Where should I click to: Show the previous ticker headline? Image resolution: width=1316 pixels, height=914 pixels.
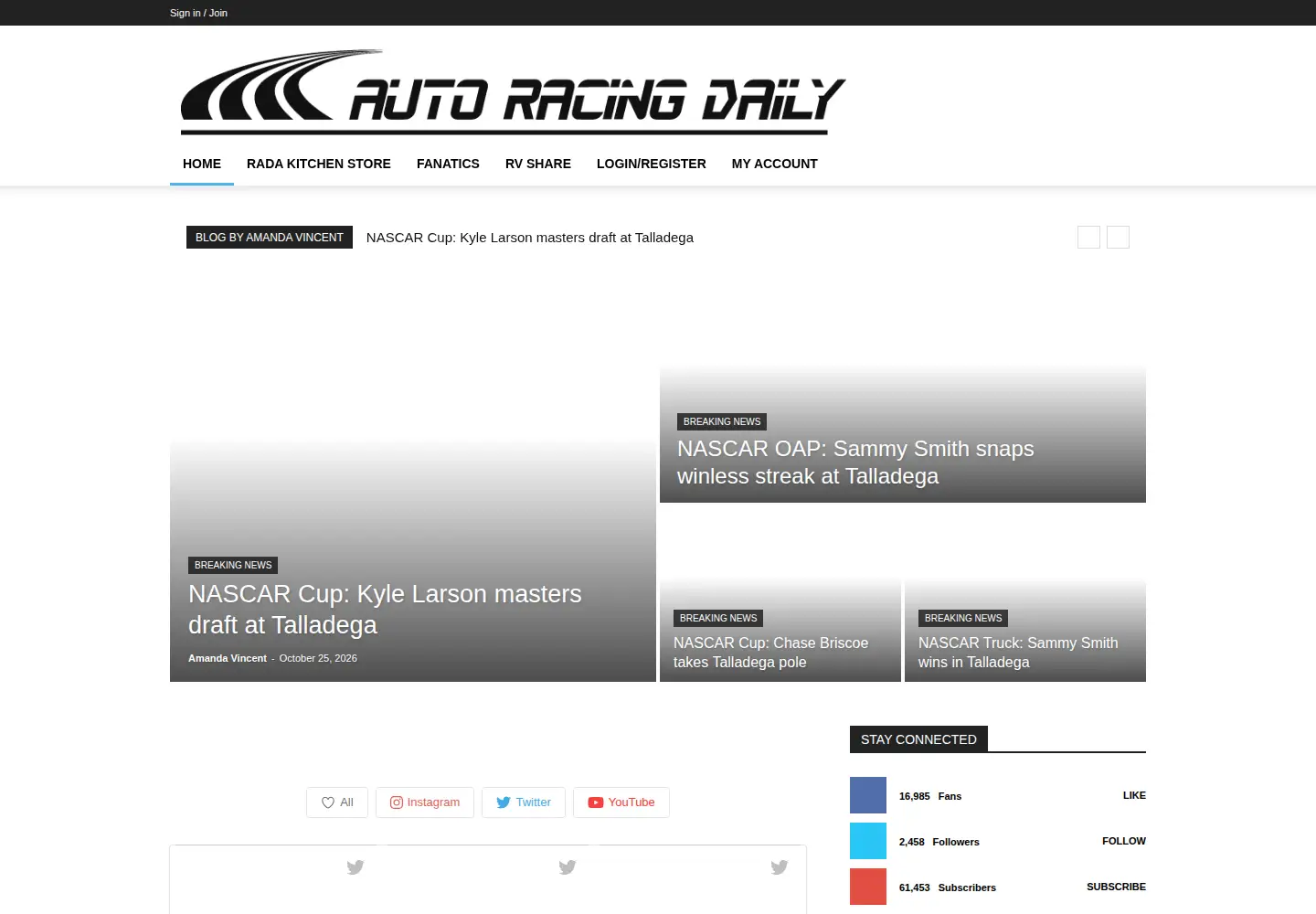(x=1088, y=238)
